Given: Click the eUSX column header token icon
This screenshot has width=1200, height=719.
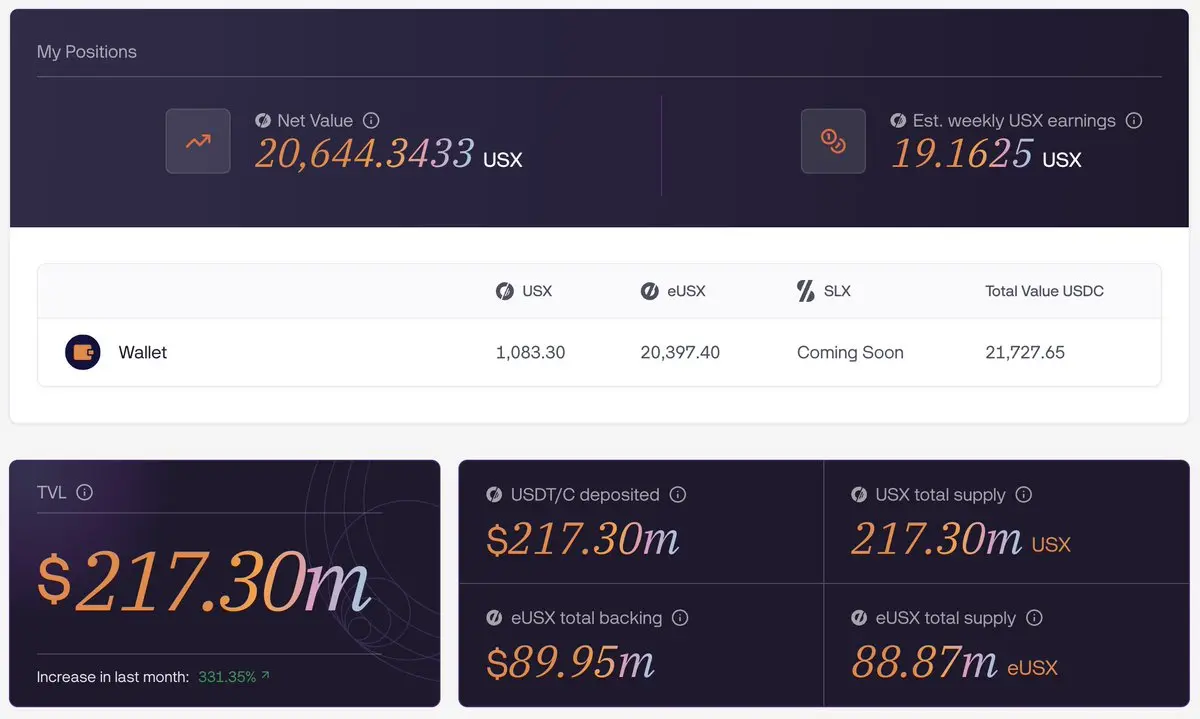Looking at the screenshot, I should [x=649, y=291].
